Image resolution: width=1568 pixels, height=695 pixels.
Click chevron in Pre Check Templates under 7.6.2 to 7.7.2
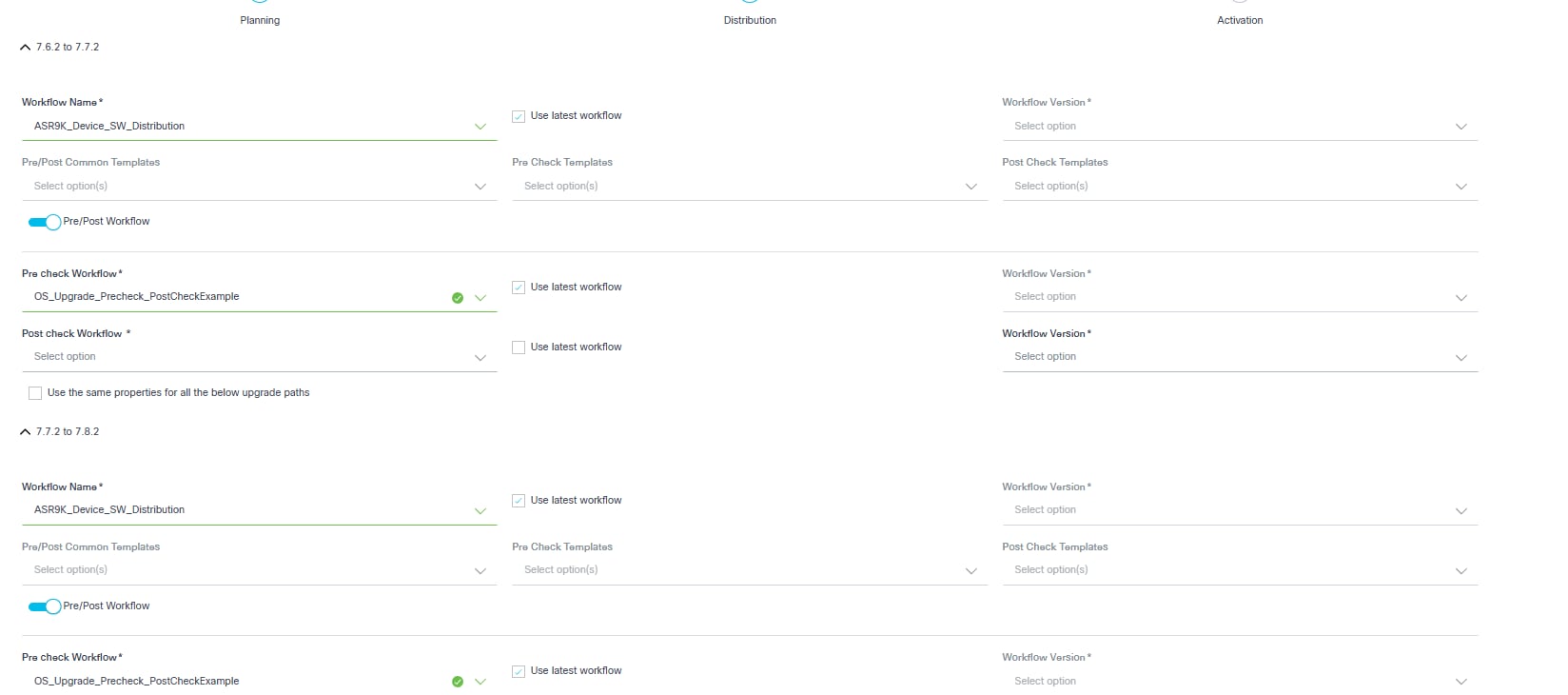[x=970, y=187]
